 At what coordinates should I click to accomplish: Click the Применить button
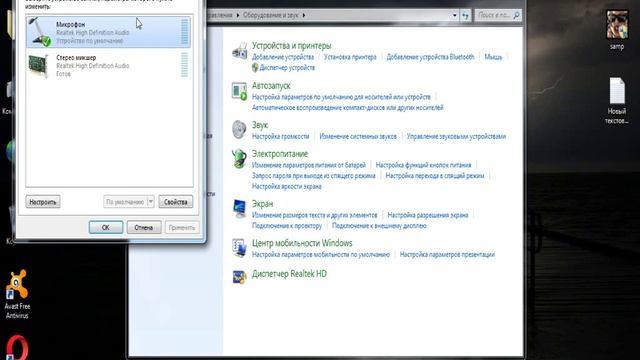pos(182,227)
